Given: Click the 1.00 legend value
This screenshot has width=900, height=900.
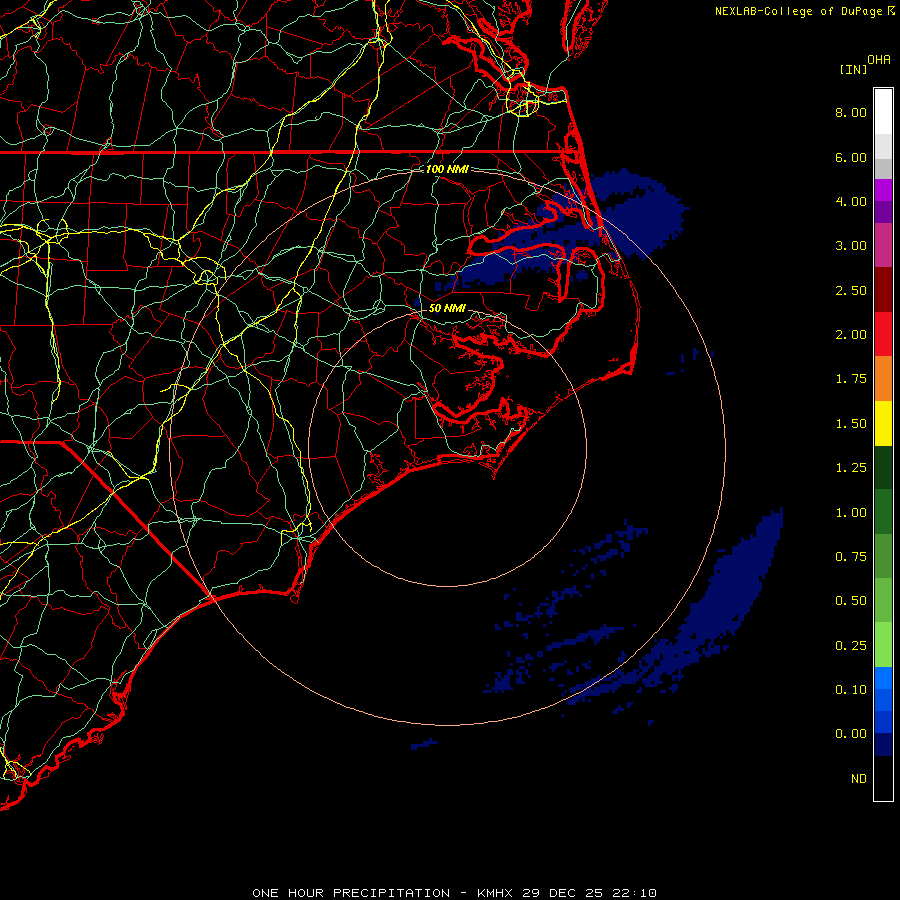Looking at the screenshot, I should (851, 513).
